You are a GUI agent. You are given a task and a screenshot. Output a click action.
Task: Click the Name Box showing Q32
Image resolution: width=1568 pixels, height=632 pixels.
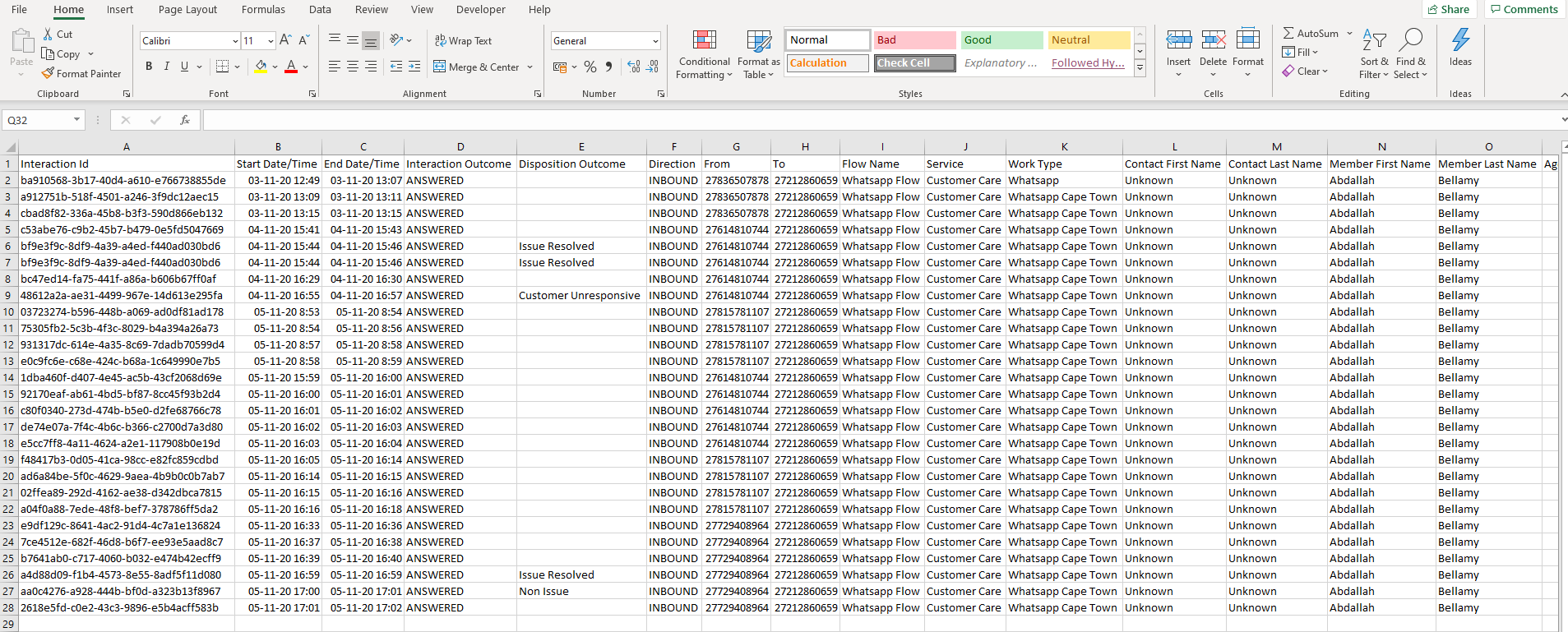coord(43,120)
